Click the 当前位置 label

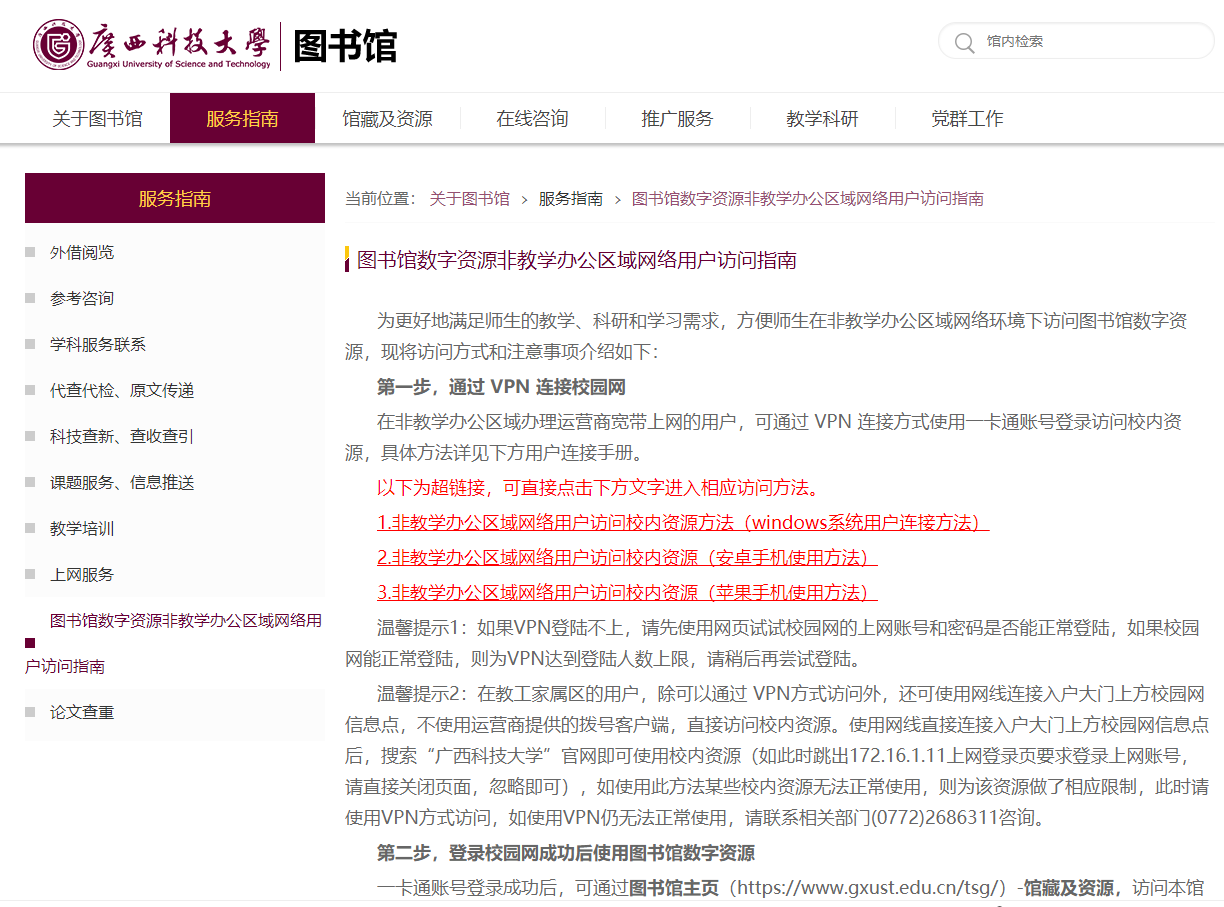point(380,198)
